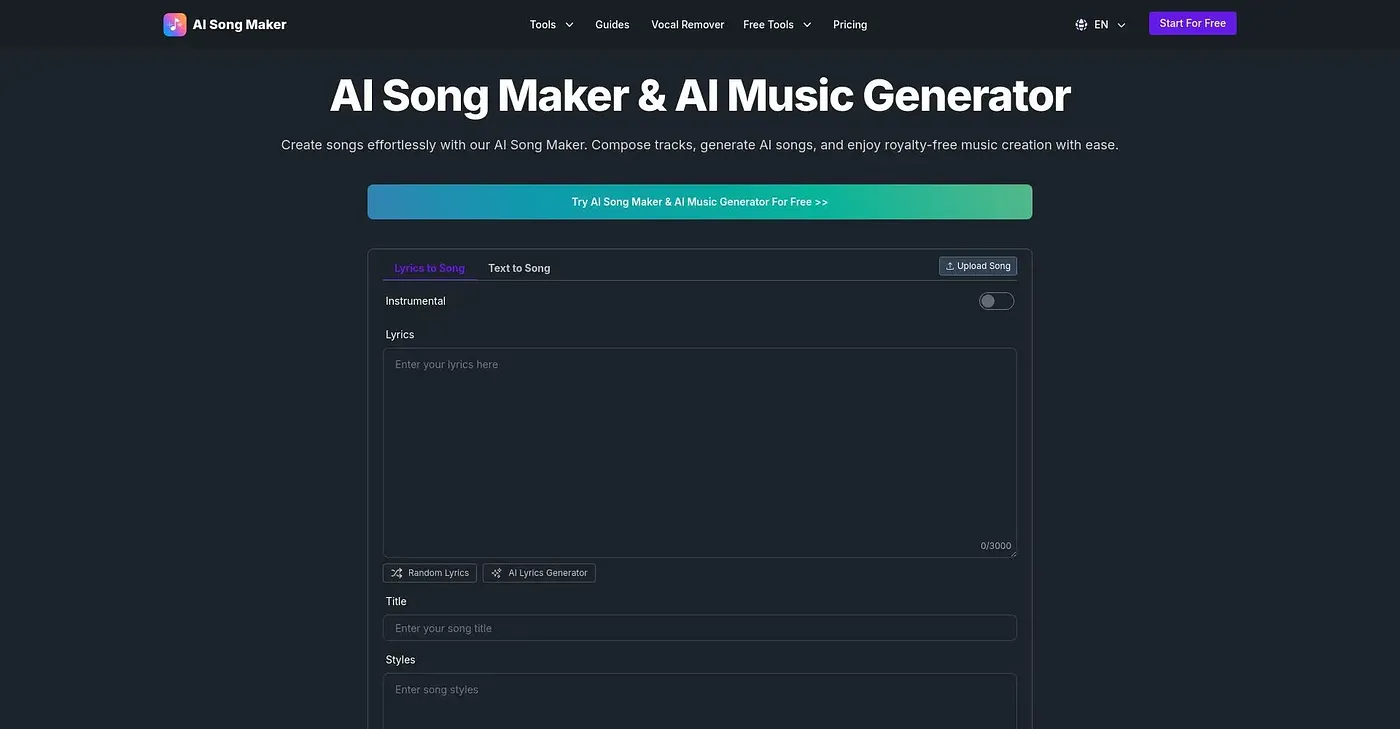The height and width of the screenshot is (729, 1400).
Task: Click the Styles field label
Action: point(400,660)
